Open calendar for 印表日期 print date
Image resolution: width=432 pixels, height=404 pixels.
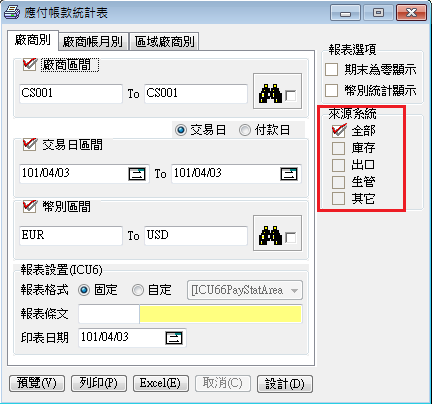coord(174,338)
